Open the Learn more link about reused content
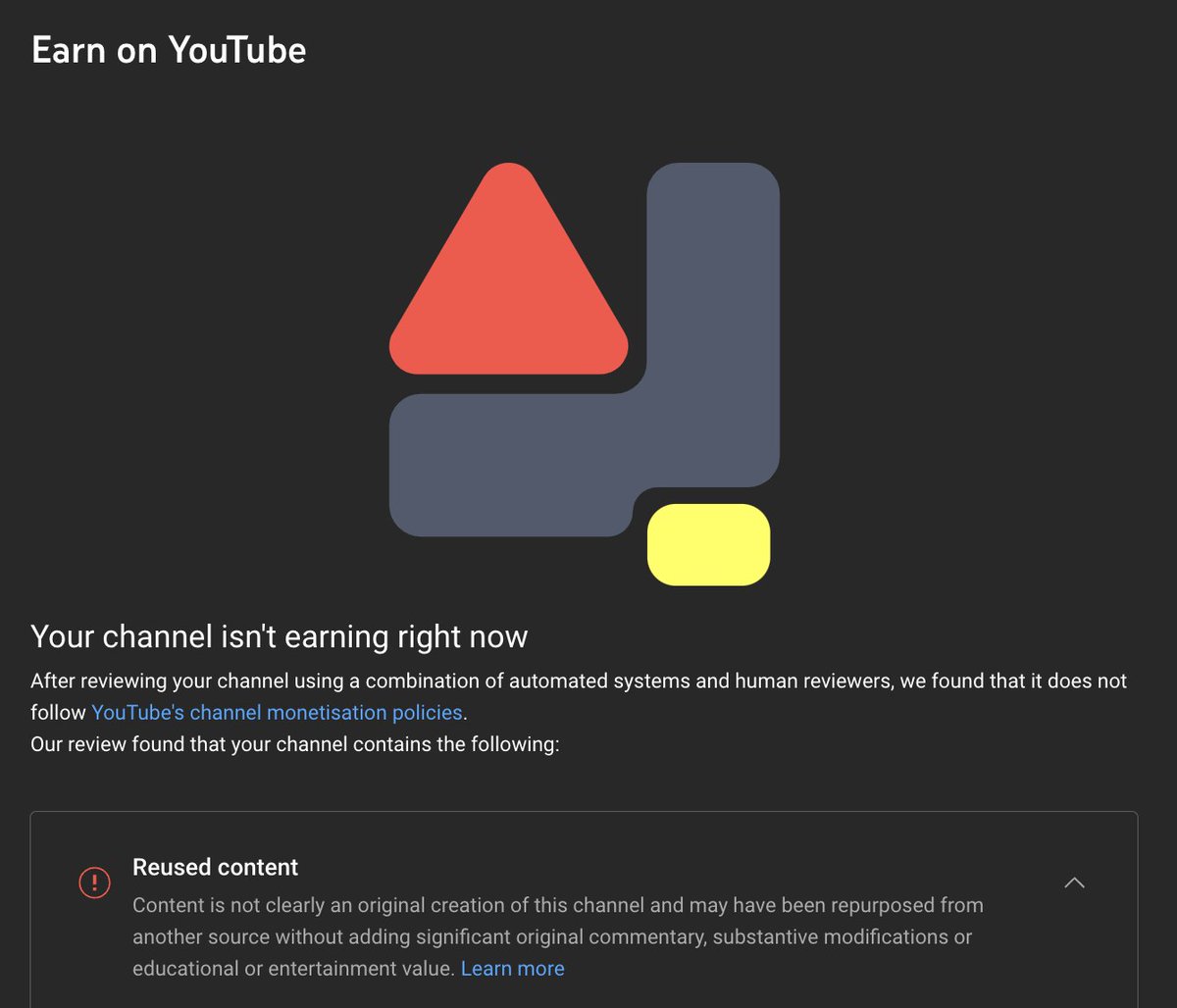This screenshot has width=1177, height=1008. point(512,968)
